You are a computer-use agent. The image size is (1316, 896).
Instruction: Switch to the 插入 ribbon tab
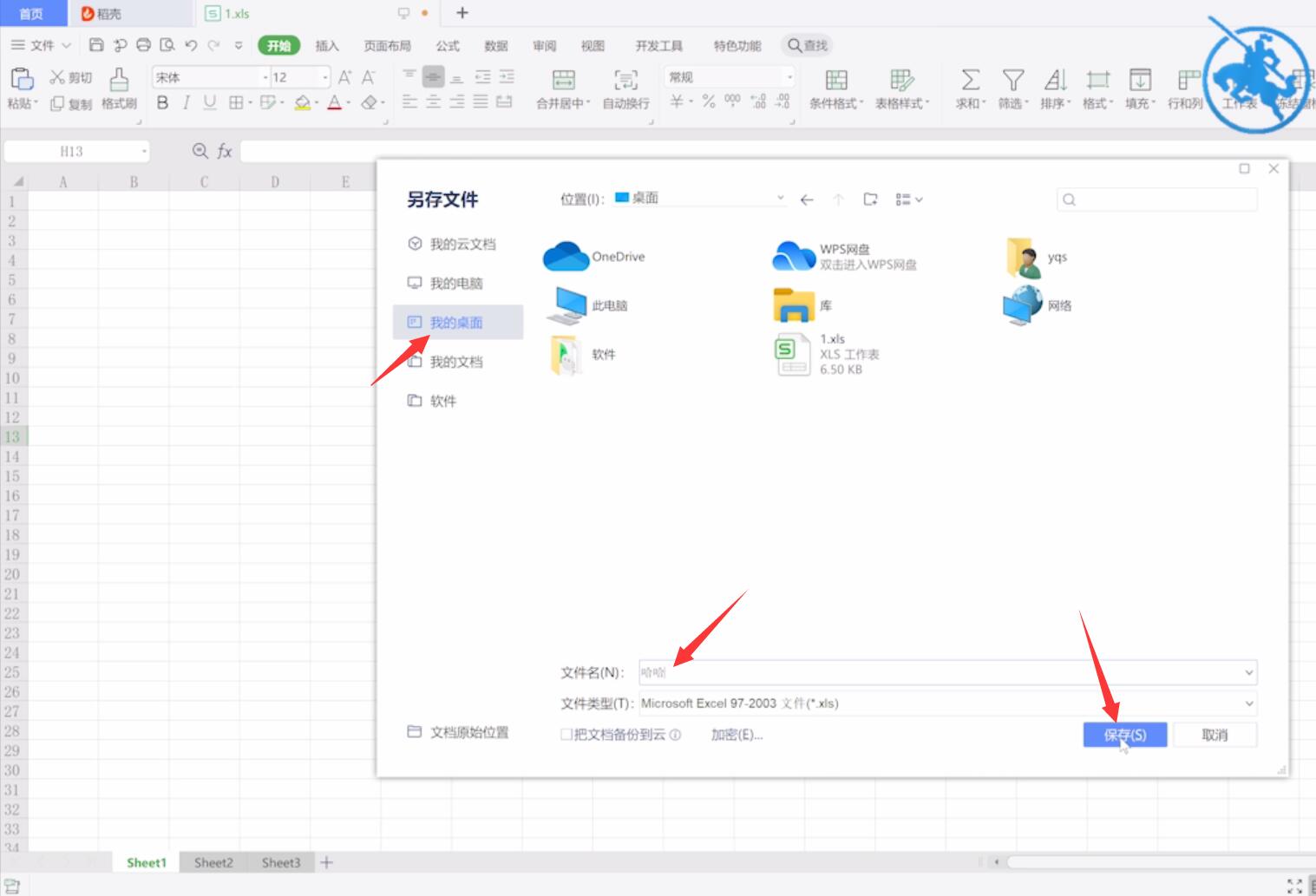point(326,46)
